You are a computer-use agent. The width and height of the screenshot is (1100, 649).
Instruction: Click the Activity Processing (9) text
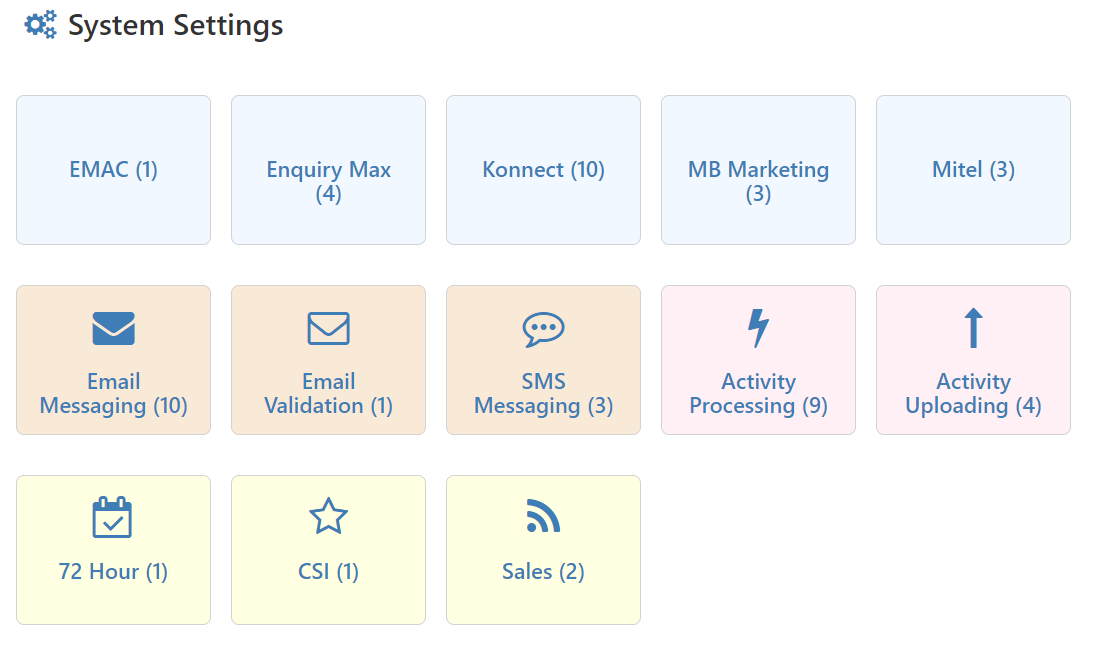758,394
